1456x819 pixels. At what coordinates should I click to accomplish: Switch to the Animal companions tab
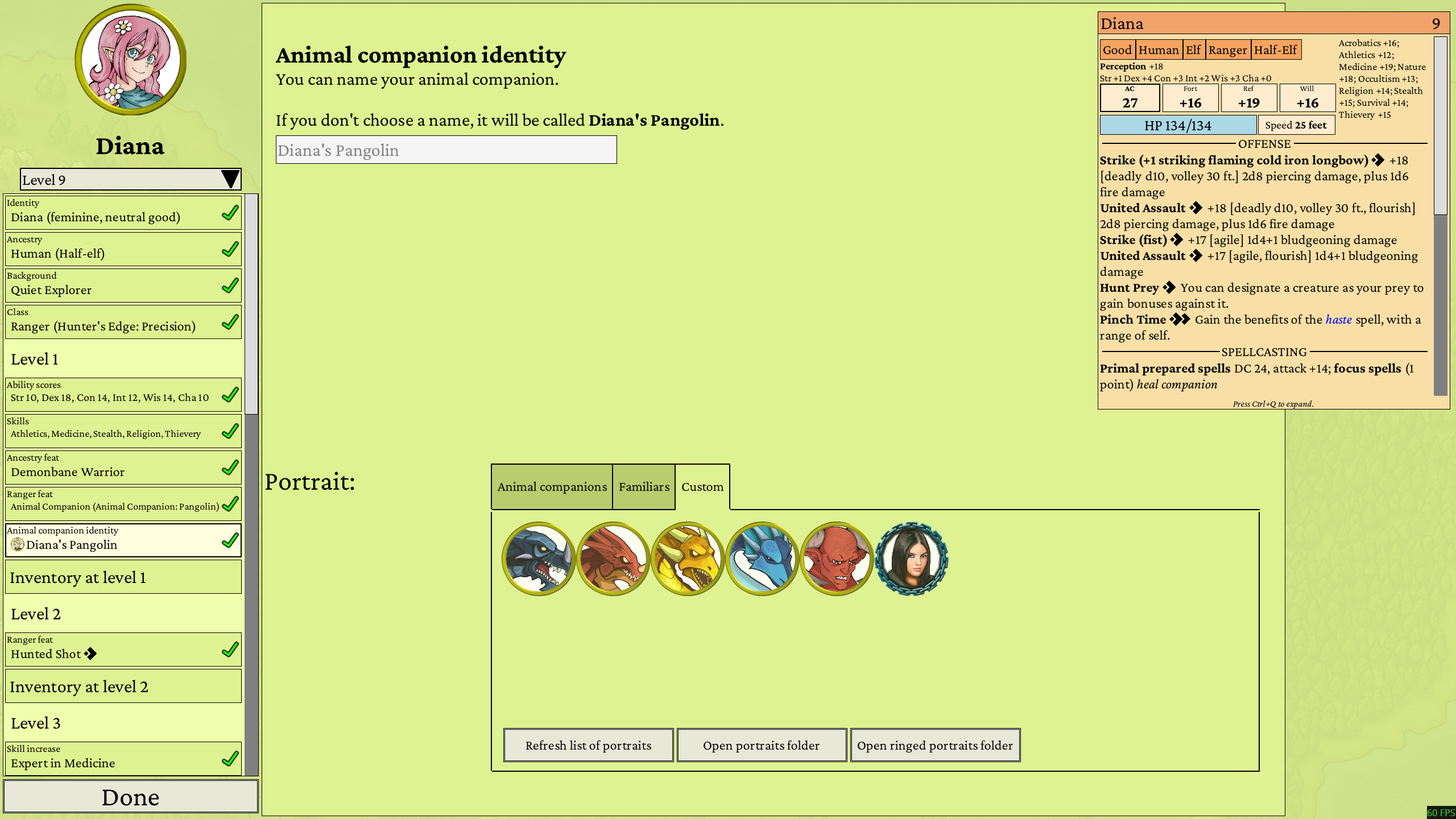pyautogui.click(x=552, y=487)
